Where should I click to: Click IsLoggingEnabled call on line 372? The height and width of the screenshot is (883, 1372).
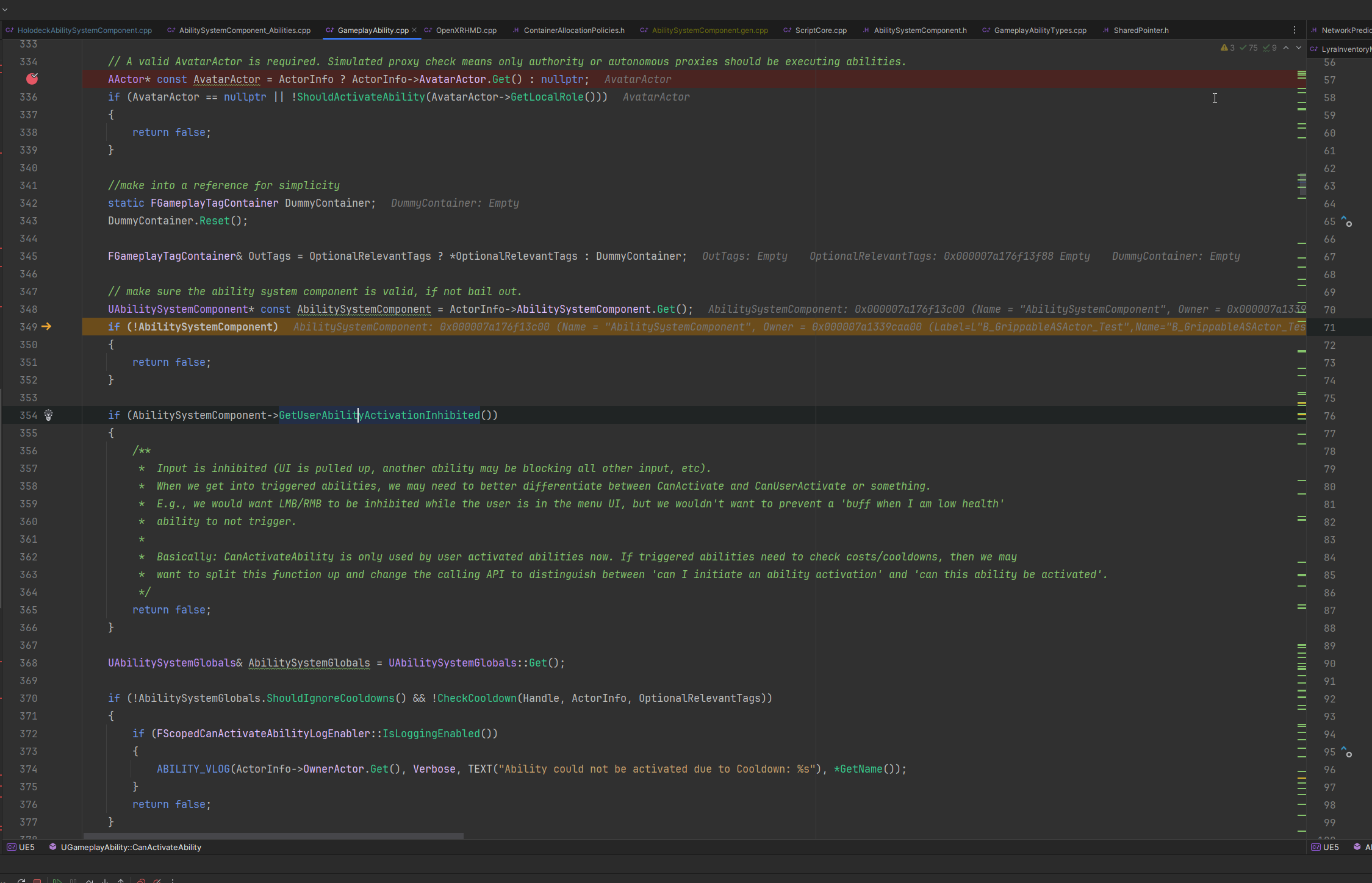[431, 734]
